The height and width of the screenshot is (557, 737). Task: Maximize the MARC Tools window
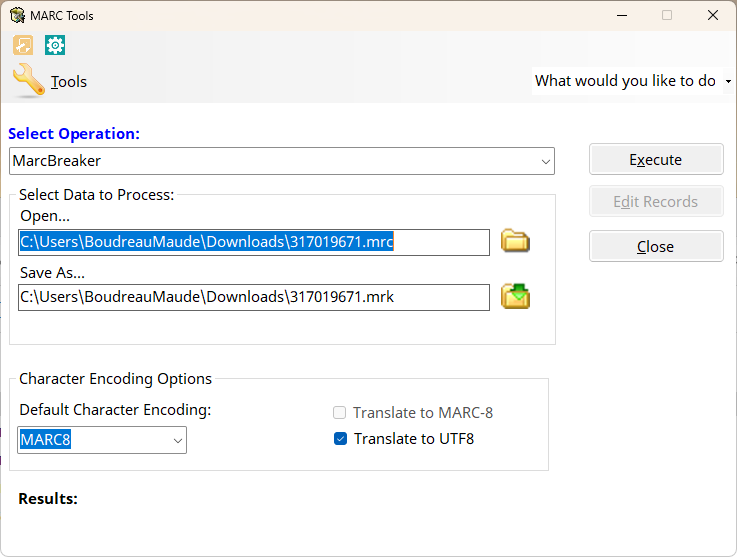click(x=667, y=15)
